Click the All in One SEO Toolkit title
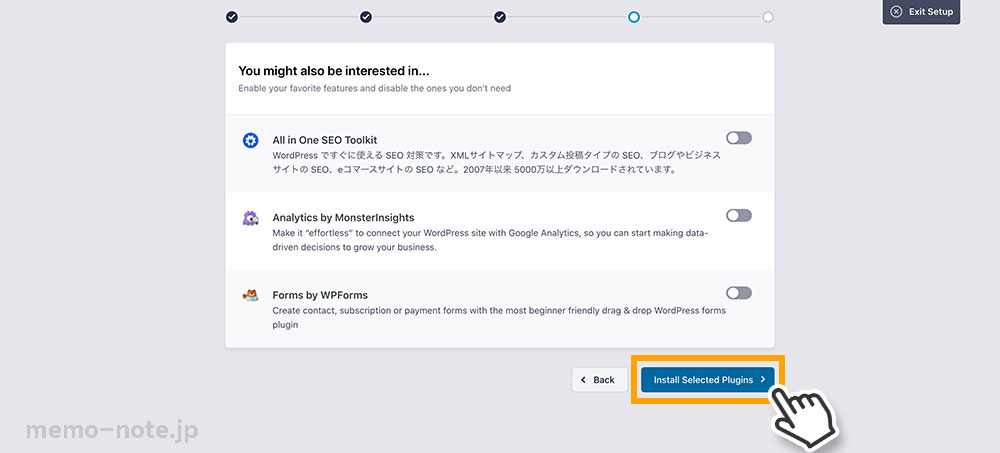 [x=325, y=140]
